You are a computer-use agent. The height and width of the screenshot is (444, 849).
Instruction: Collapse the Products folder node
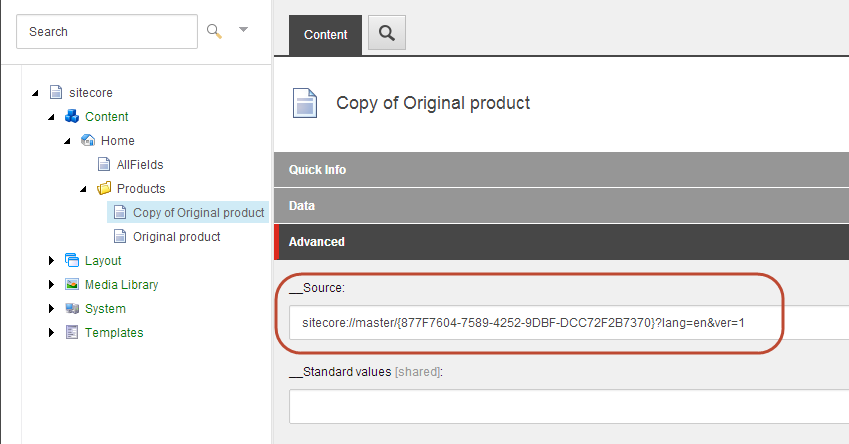(x=84, y=189)
